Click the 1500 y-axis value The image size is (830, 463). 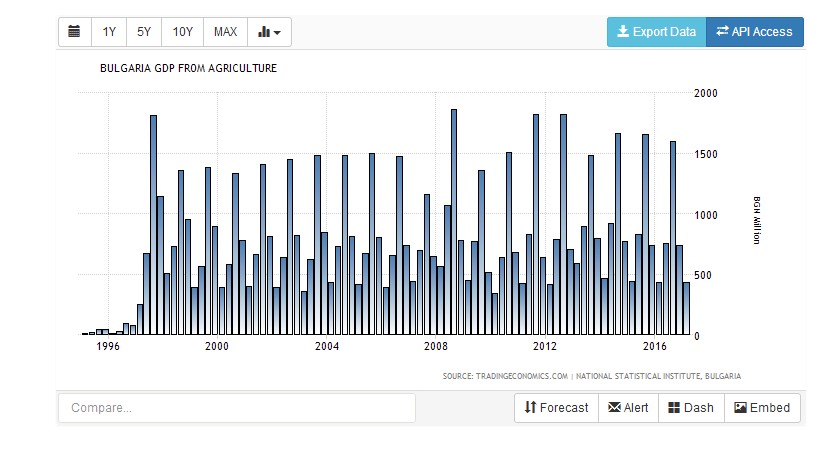tap(706, 155)
